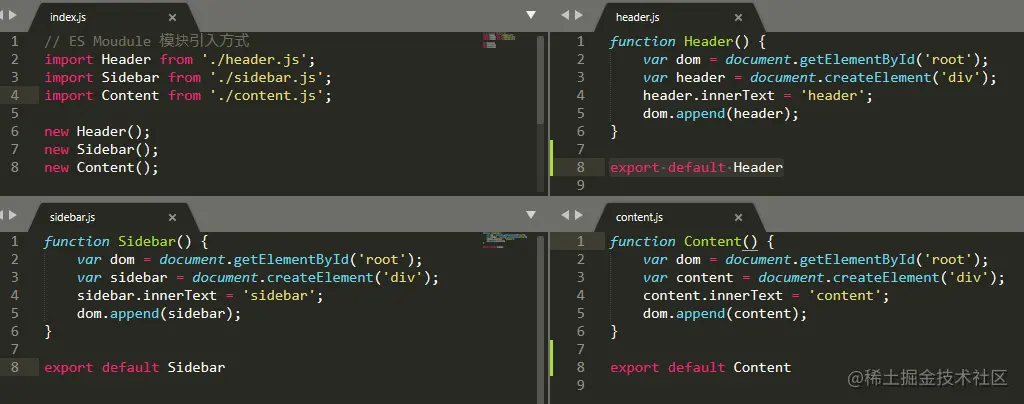Click line number 8 in header.js gutter
This screenshot has height=404, width=1024.
click(581, 168)
